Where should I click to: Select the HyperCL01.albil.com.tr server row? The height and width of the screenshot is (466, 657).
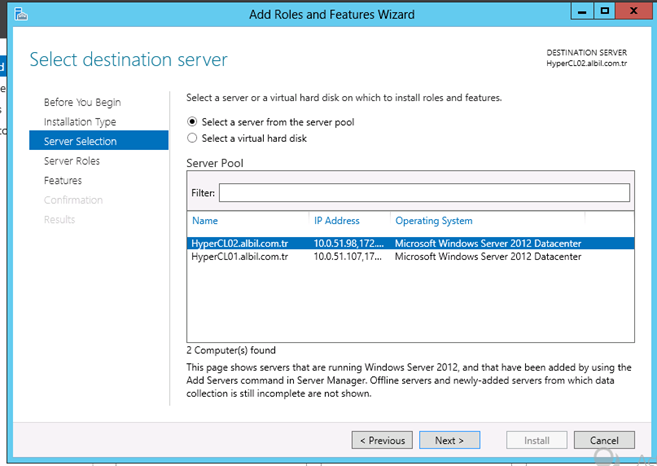coord(411,256)
